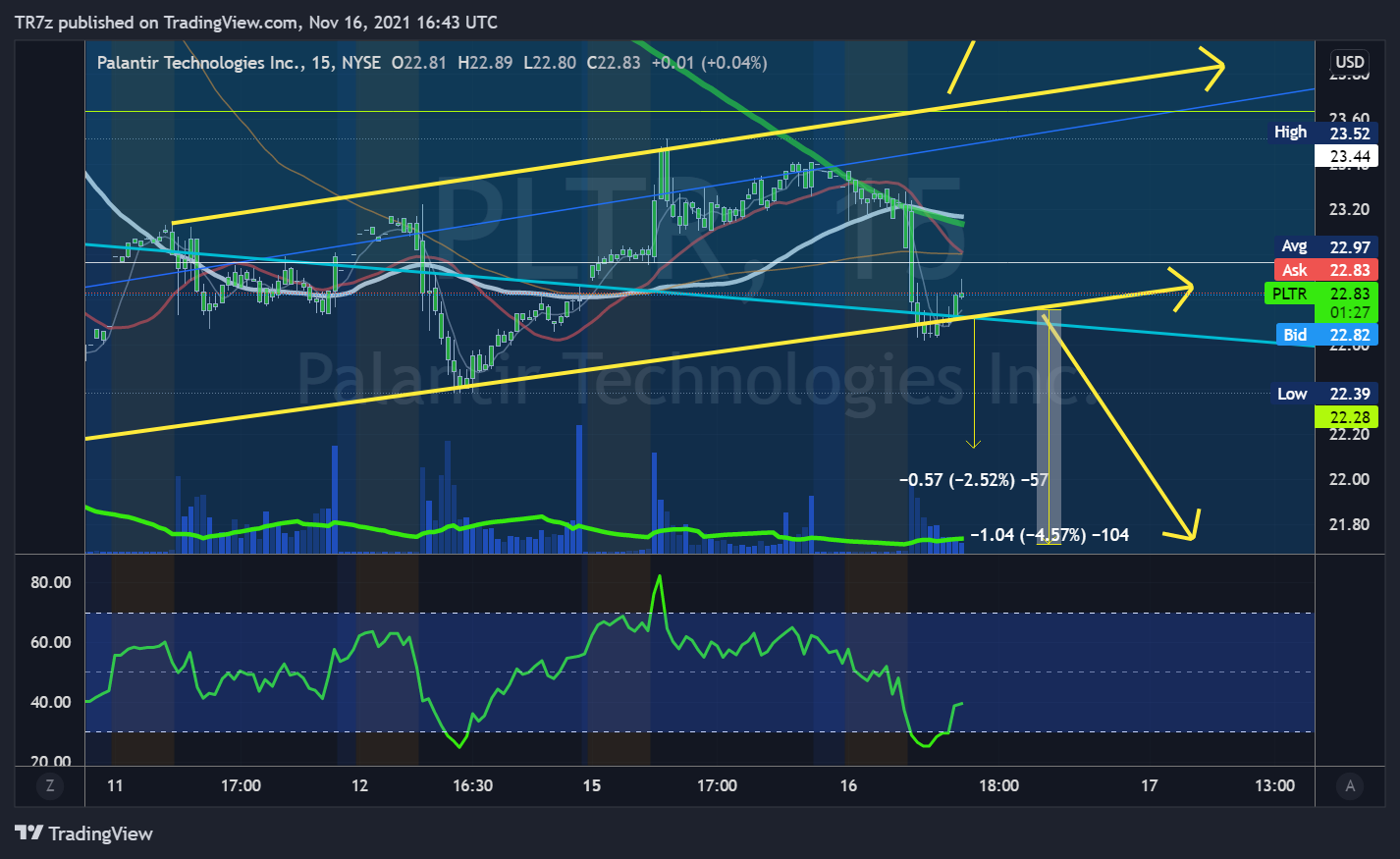Click 18:00 on the time axis
The width and height of the screenshot is (1400, 859).
tap(998, 785)
